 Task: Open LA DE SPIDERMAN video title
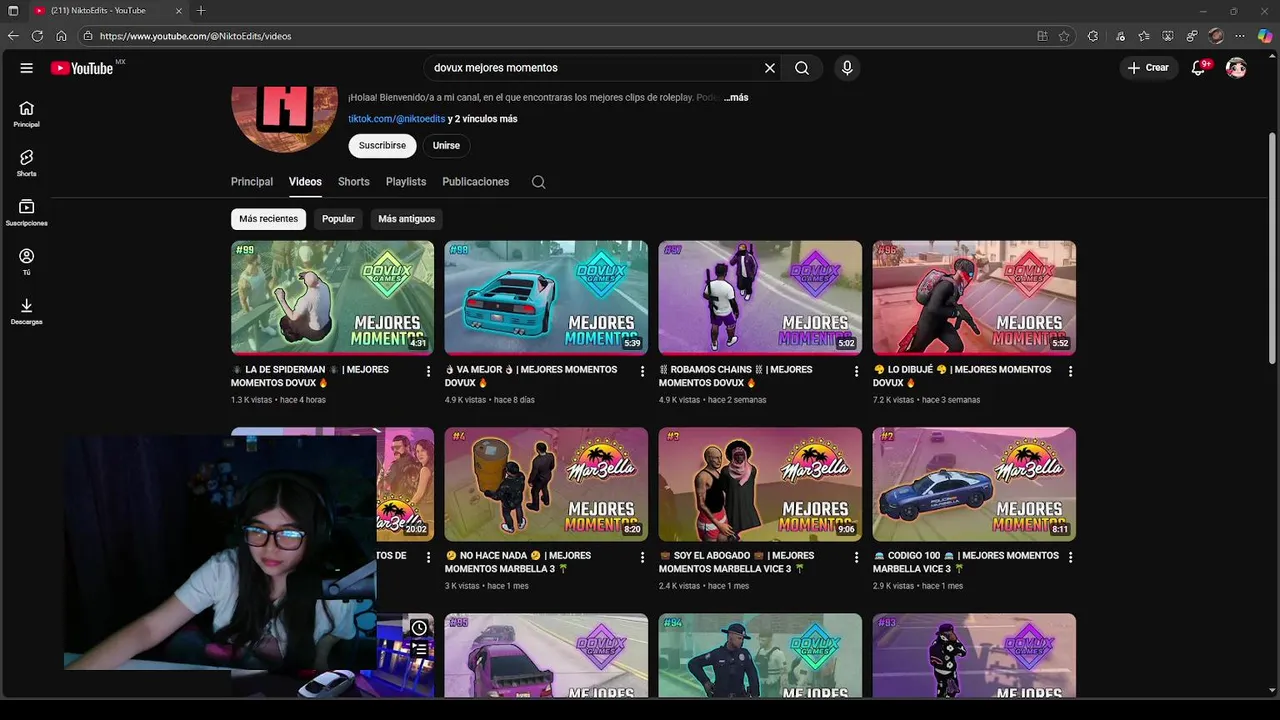[x=310, y=376]
